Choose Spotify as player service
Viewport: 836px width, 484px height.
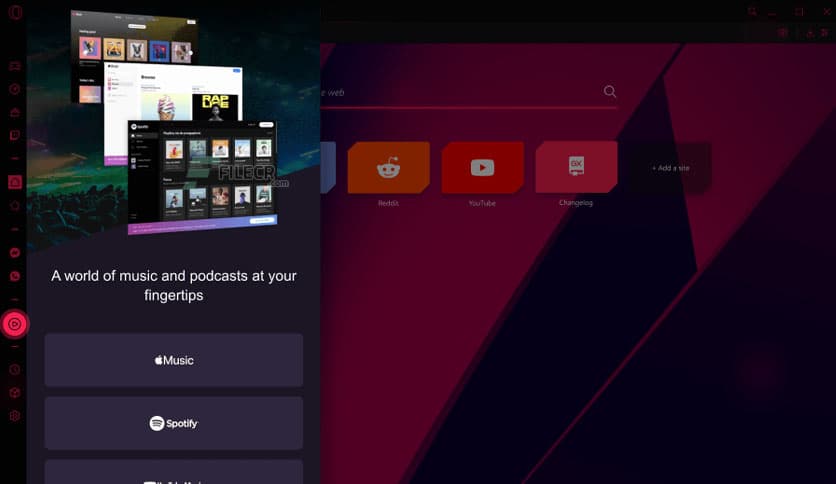coord(174,423)
